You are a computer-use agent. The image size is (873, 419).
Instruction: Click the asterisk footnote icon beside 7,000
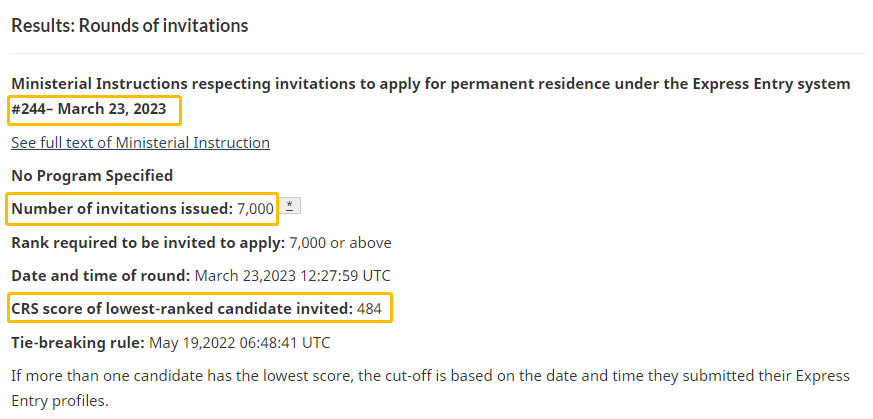[x=291, y=207]
